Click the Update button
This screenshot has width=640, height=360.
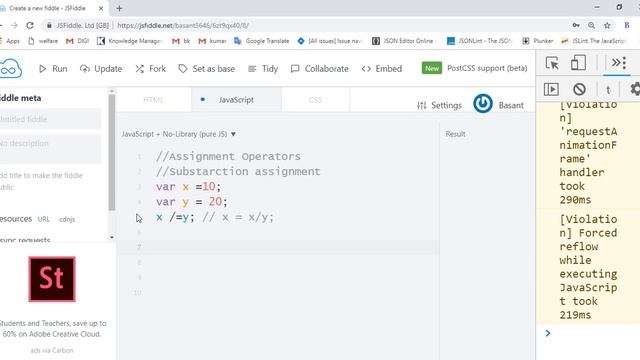click(x=101, y=69)
